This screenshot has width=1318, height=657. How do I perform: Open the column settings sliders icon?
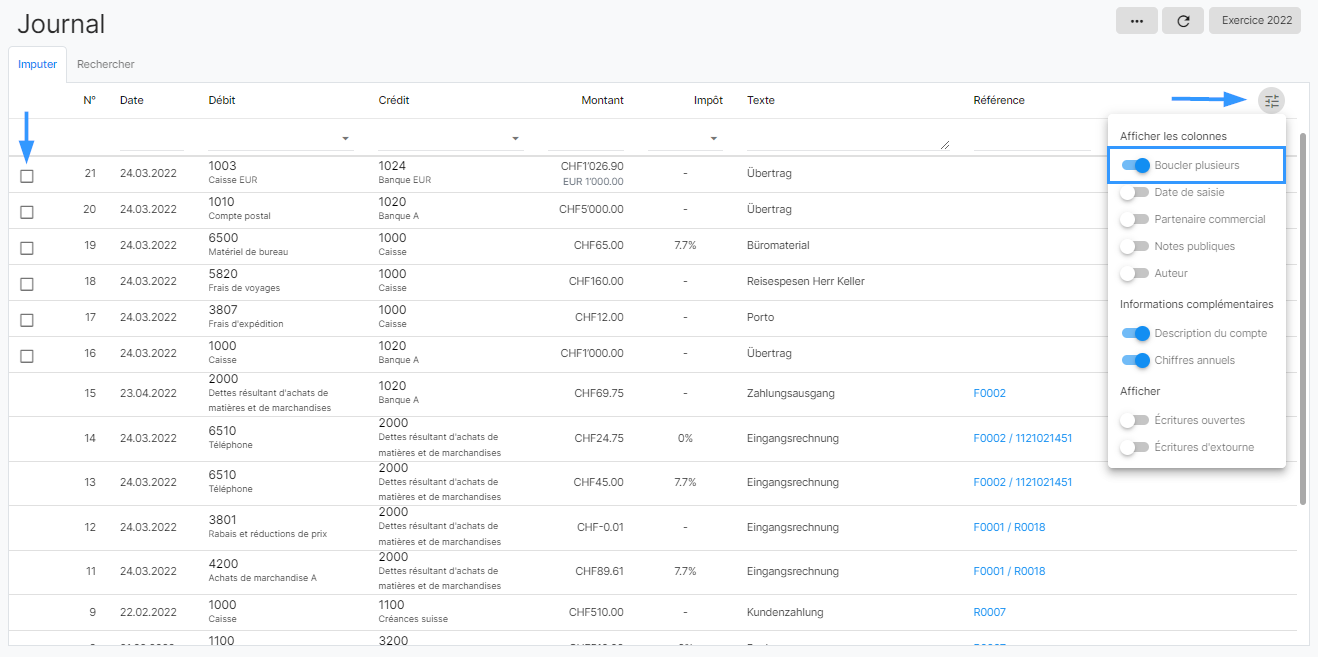point(1271,100)
